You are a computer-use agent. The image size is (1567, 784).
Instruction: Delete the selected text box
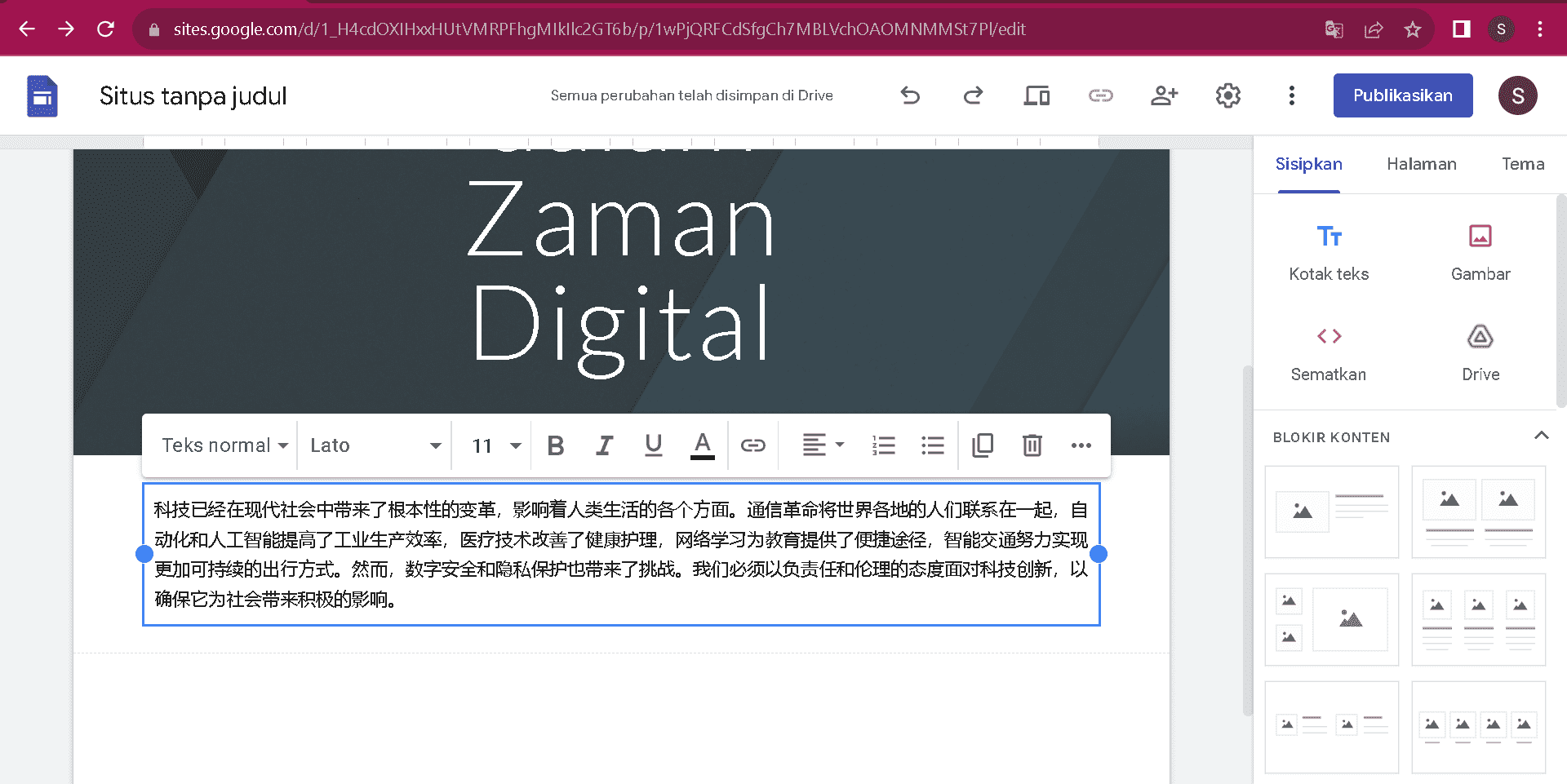tap(1032, 445)
